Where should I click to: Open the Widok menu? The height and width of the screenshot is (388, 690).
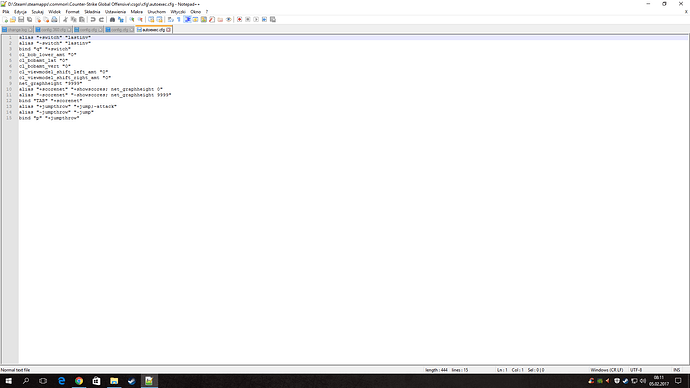54,12
